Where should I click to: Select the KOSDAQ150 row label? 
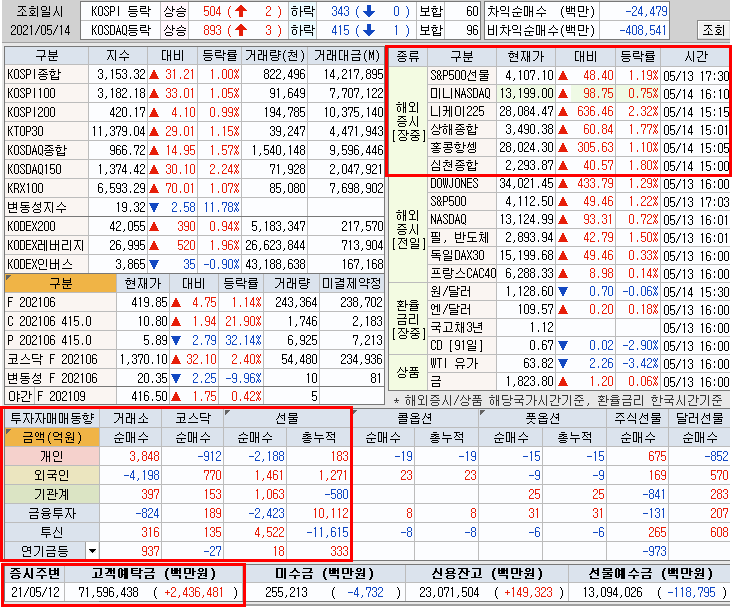click(x=46, y=169)
